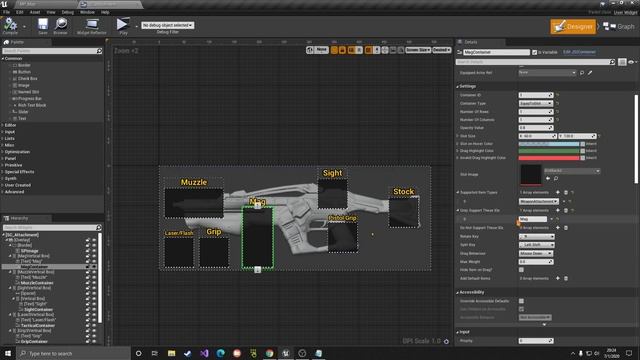Select TacticalContainer in the hierarchy
Screen dimensions: 640x360
(x=37, y=325)
